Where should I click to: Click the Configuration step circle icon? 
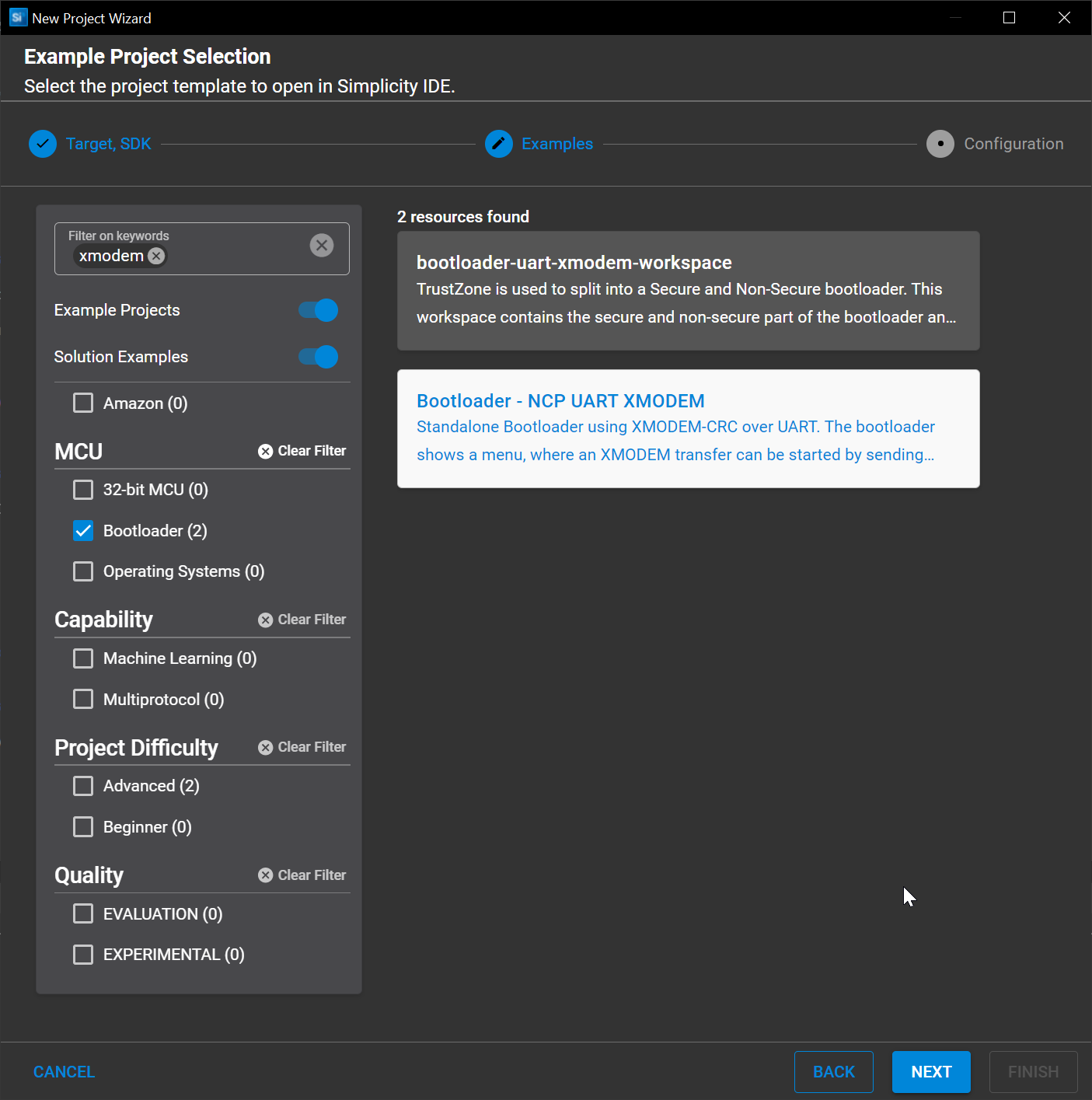pyautogui.click(x=940, y=144)
